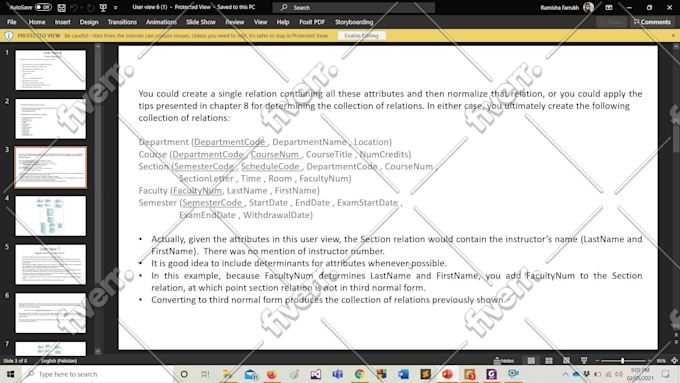Open the Slide Show tab

(201, 22)
